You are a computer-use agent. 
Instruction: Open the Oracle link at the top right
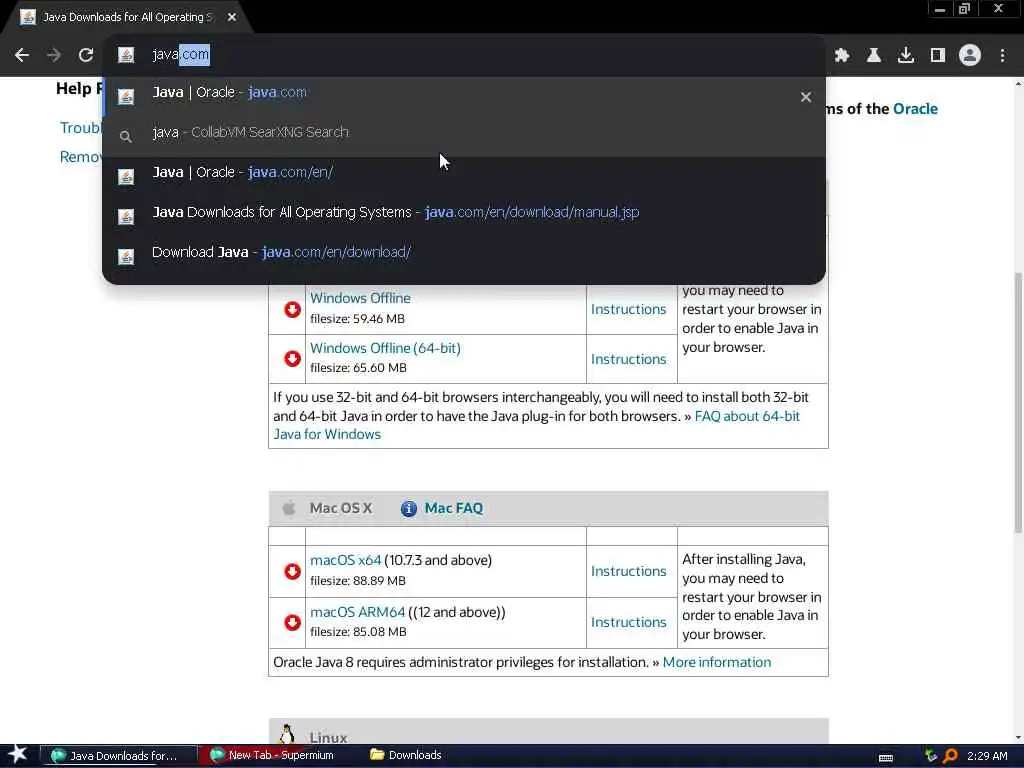[x=915, y=109]
